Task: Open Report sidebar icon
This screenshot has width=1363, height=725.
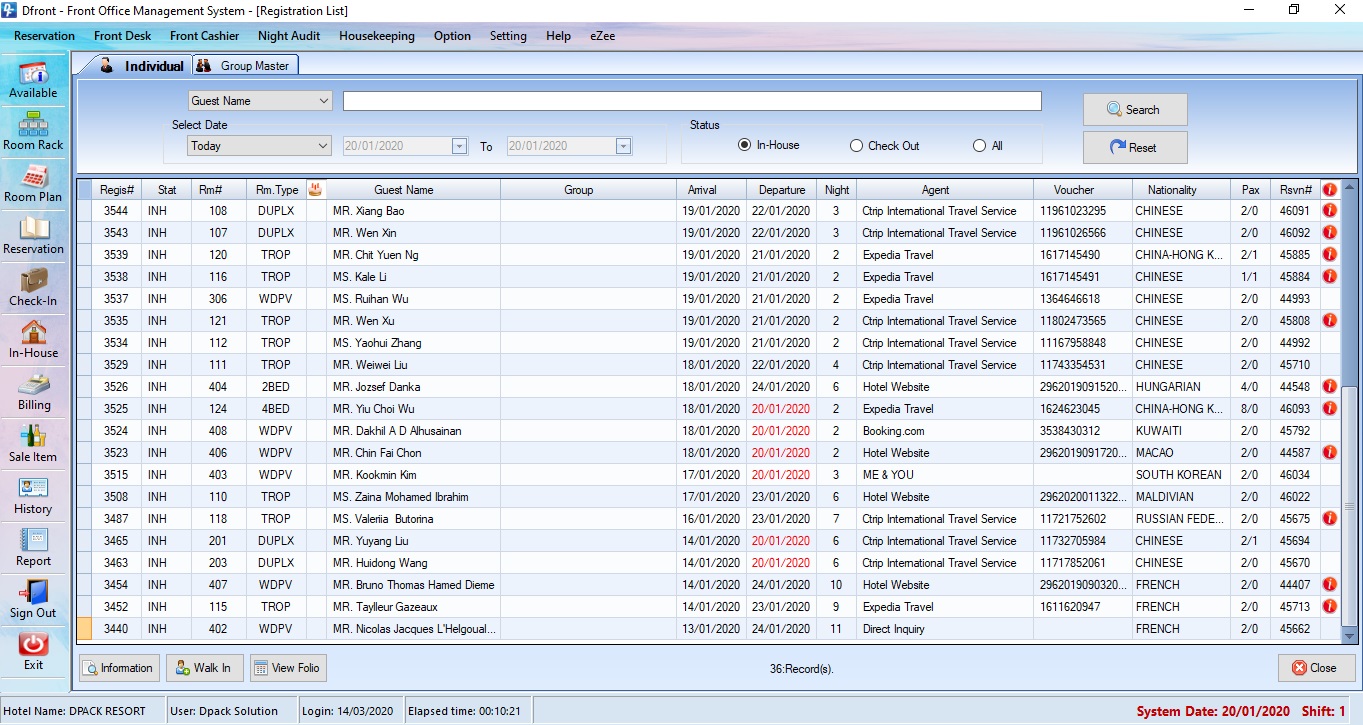Action: pyautogui.click(x=34, y=547)
